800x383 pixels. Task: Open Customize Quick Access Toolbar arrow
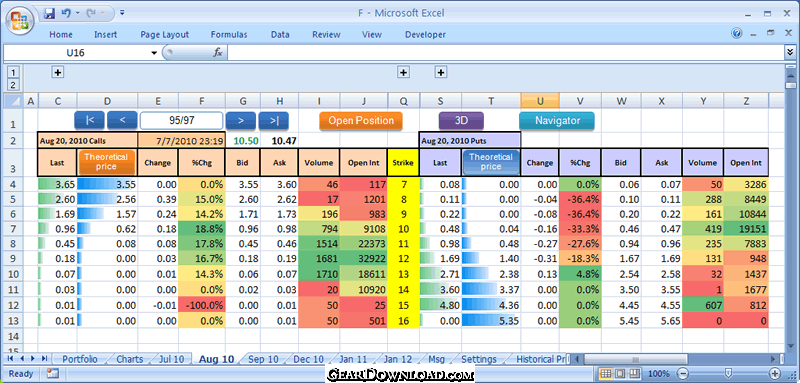[x=122, y=13]
